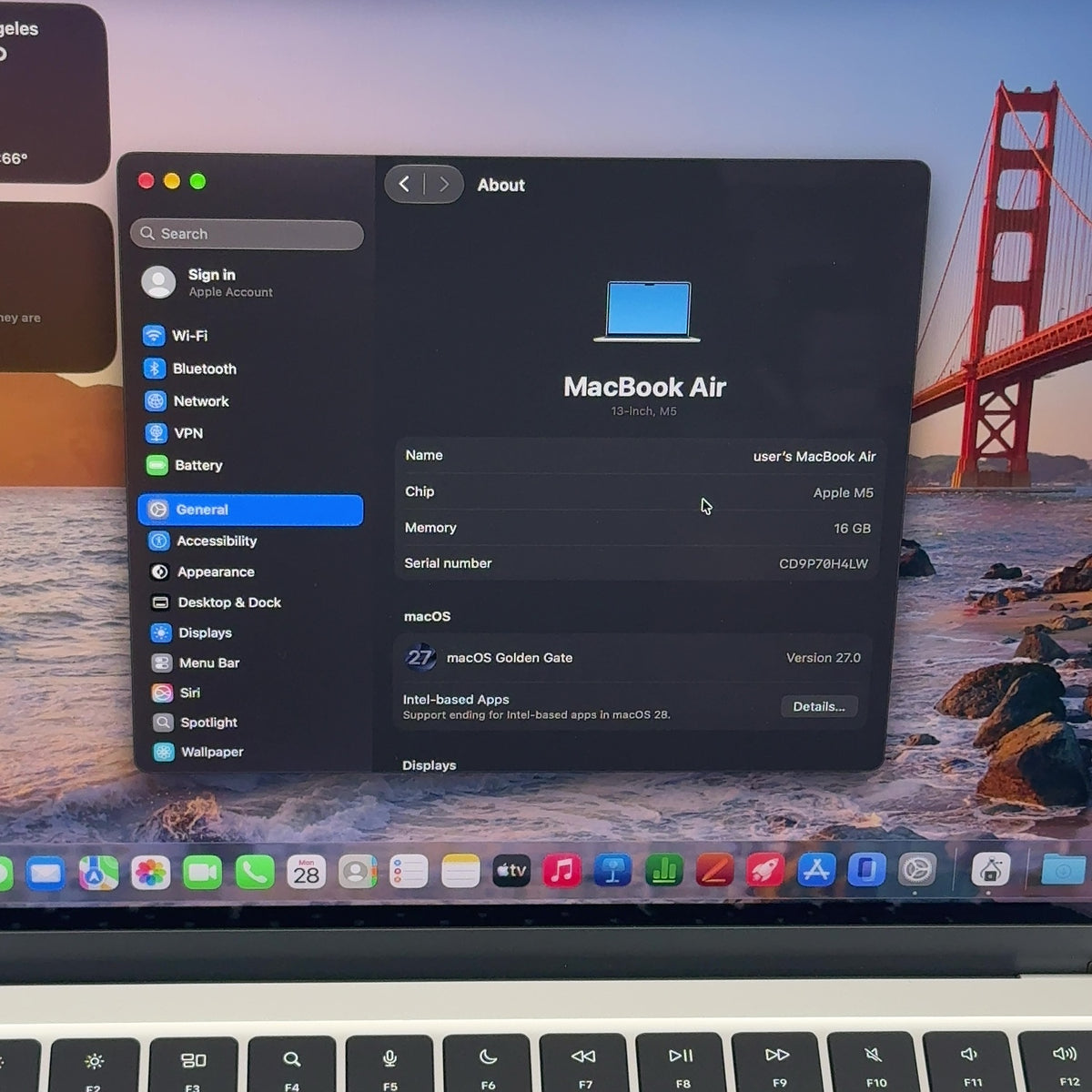The height and width of the screenshot is (1092, 1092).
Task: Open Intel-based Apps Details
Action: coord(819,706)
